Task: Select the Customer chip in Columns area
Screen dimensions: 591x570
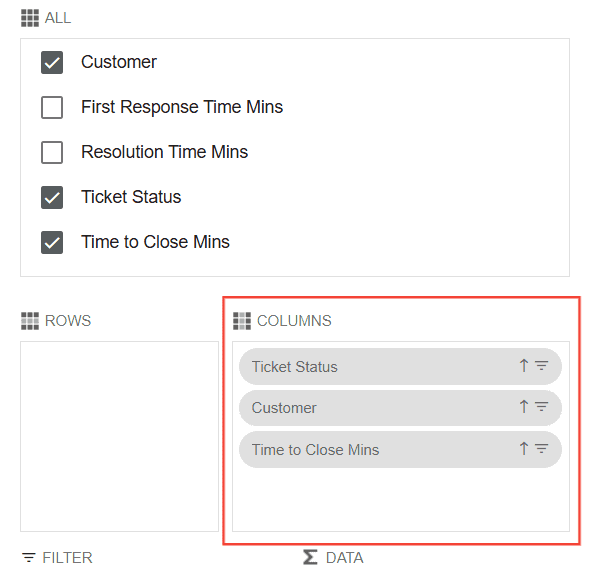Action: coord(400,408)
